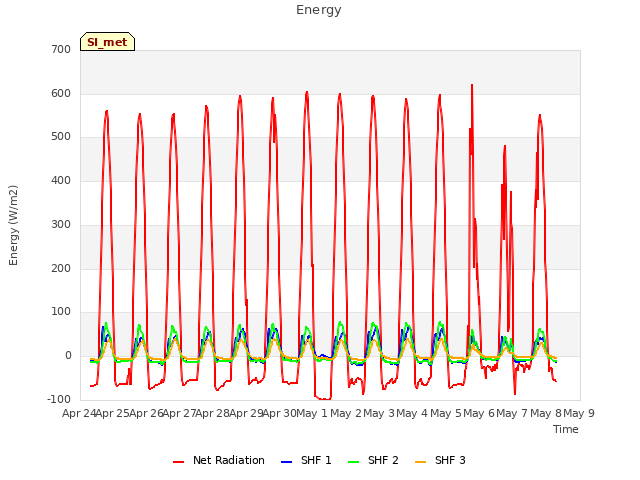The height and width of the screenshot is (480, 640).
Task: Click the 0 y-axis tick label
Action: 68,356
